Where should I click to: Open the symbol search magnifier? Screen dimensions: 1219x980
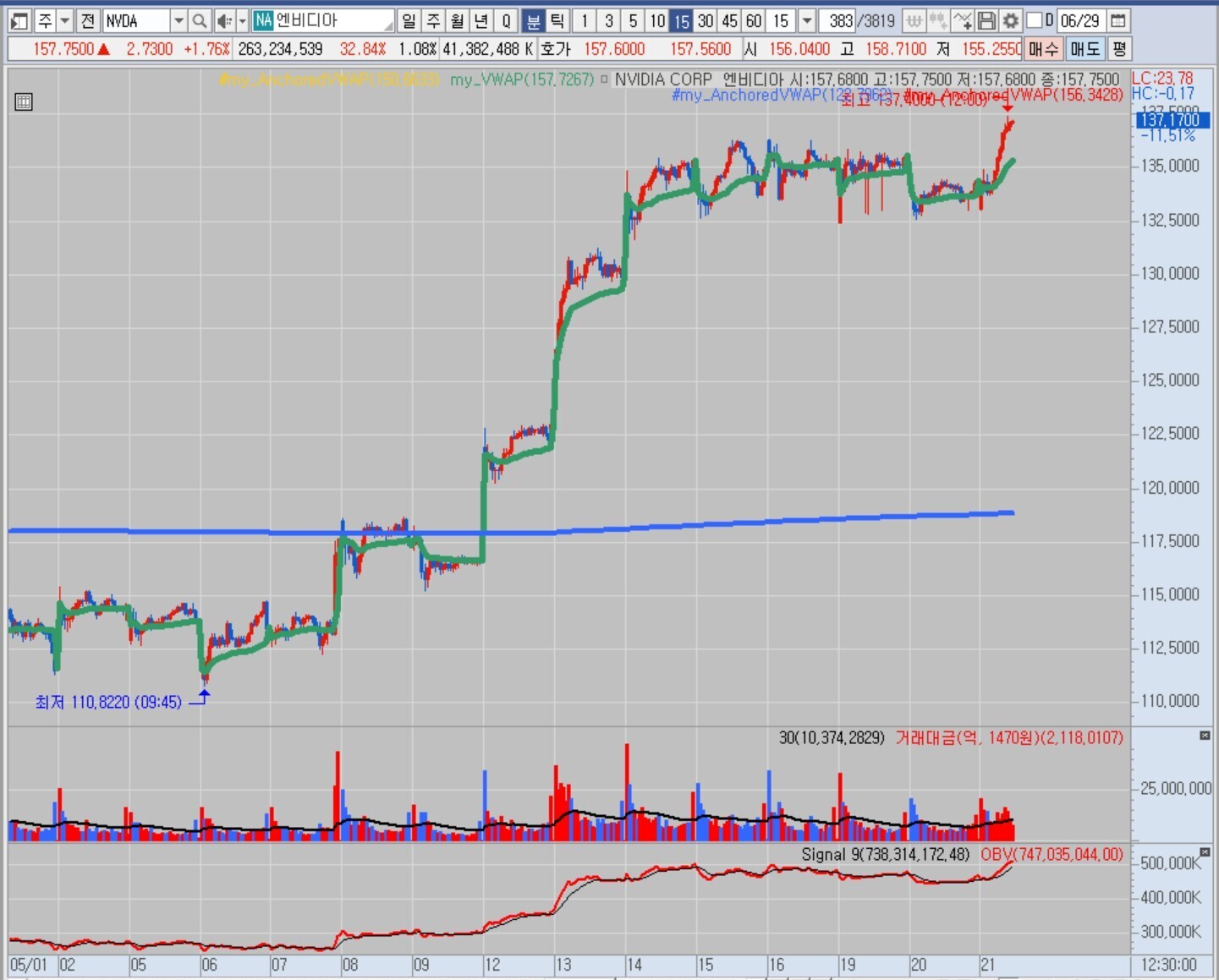click(x=200, y=20)
